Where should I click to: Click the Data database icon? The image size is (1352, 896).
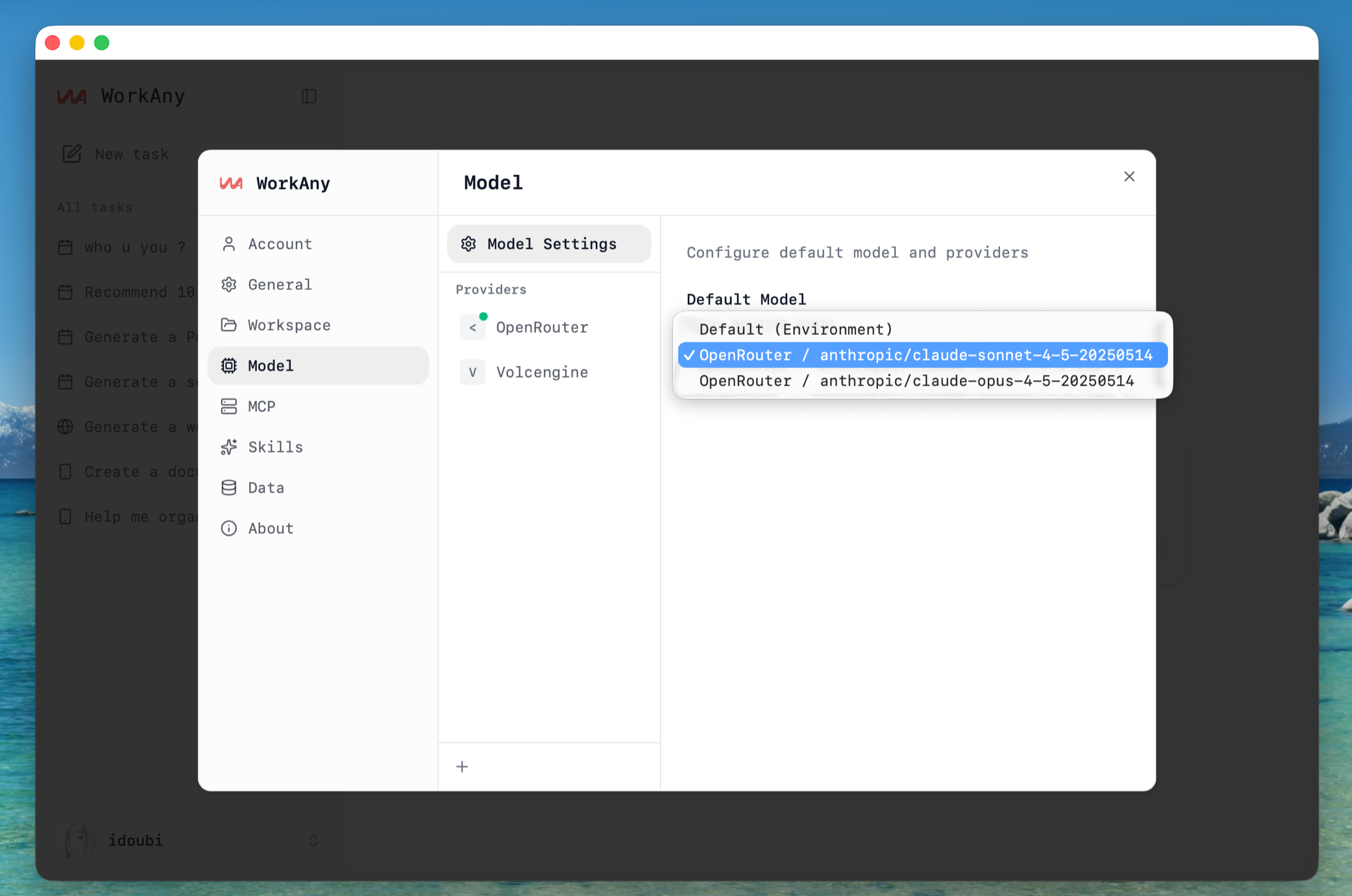click(x=229, y=488)
